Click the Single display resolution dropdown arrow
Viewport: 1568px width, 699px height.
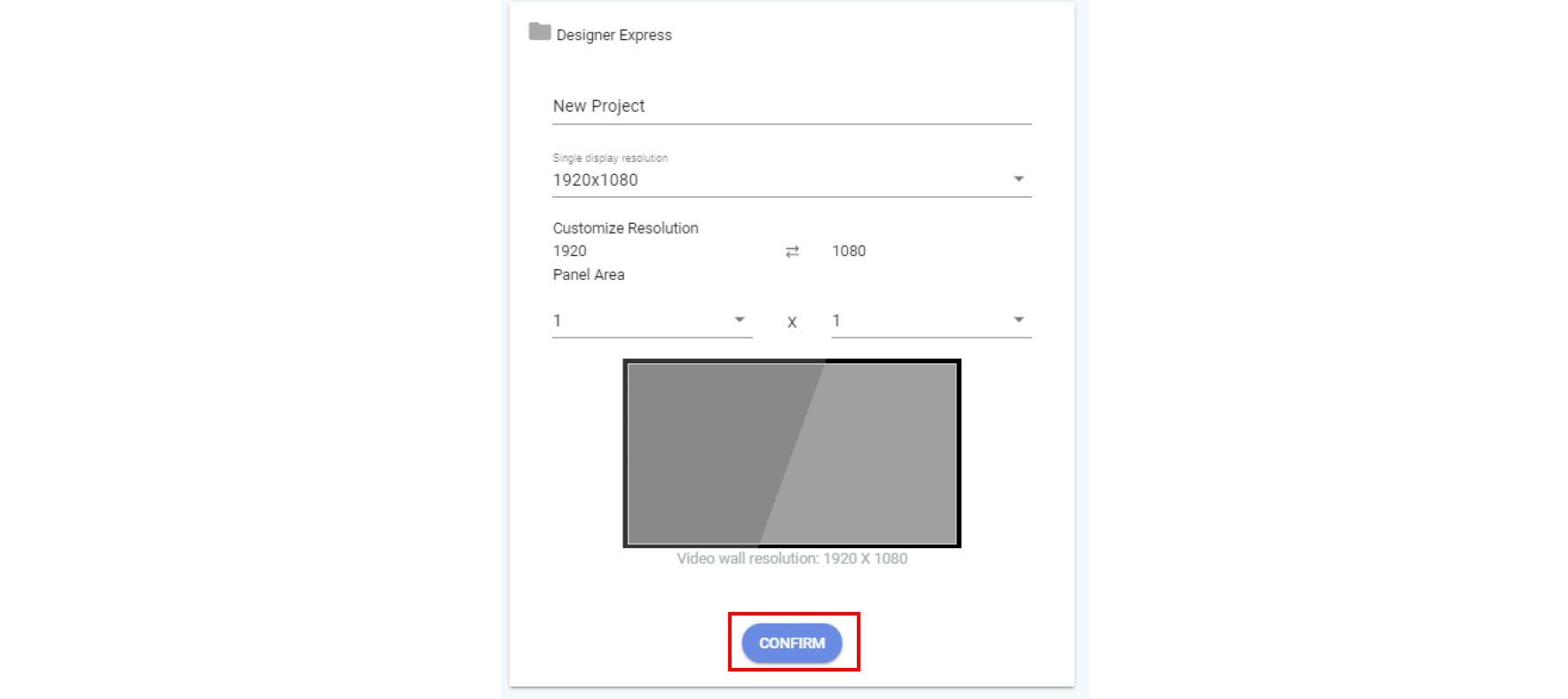(x=1018, y=179)
